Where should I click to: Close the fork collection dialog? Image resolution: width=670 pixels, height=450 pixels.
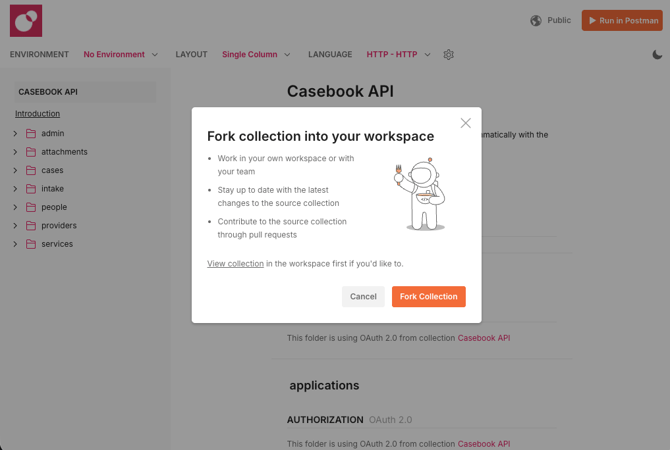click(465, 123)
